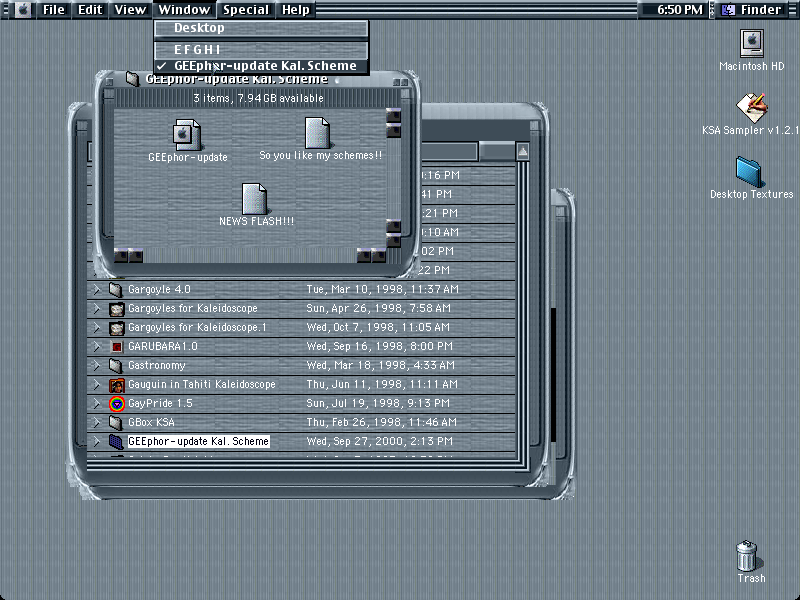The width and height of the screenshot is (800, 600).
Task: Click the list window scroll-up arrow
Action: click(x=522, y=151)
